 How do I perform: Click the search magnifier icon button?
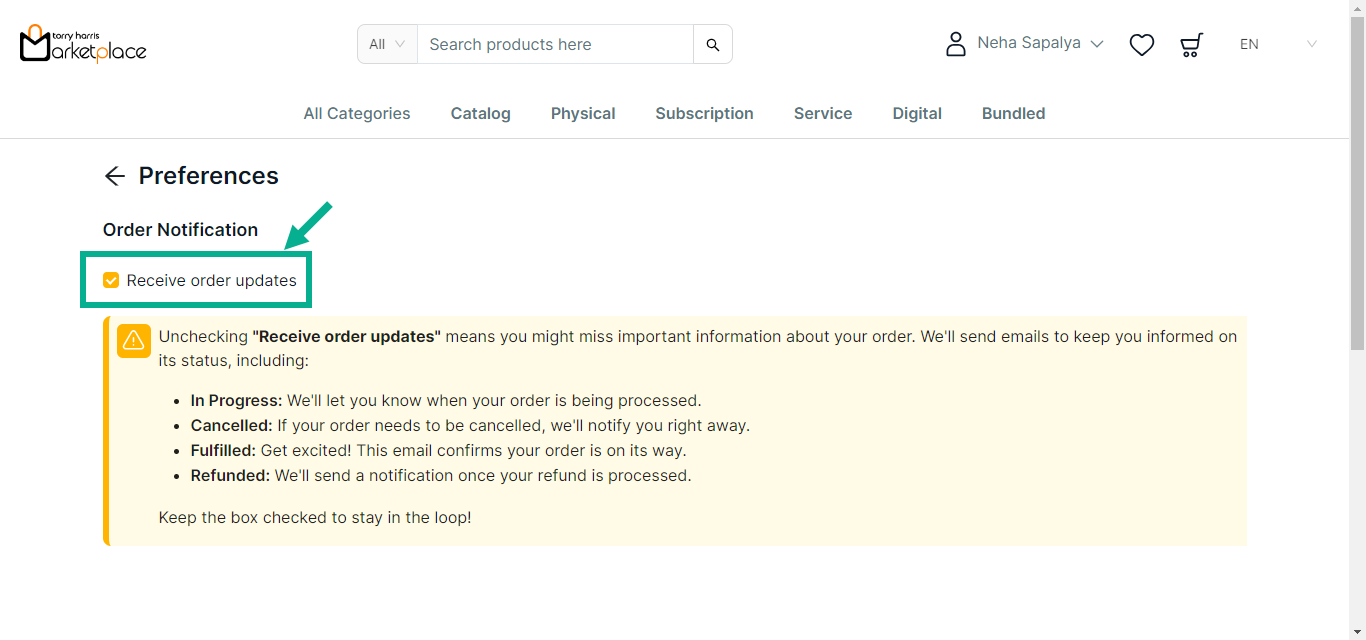(712, 44)
